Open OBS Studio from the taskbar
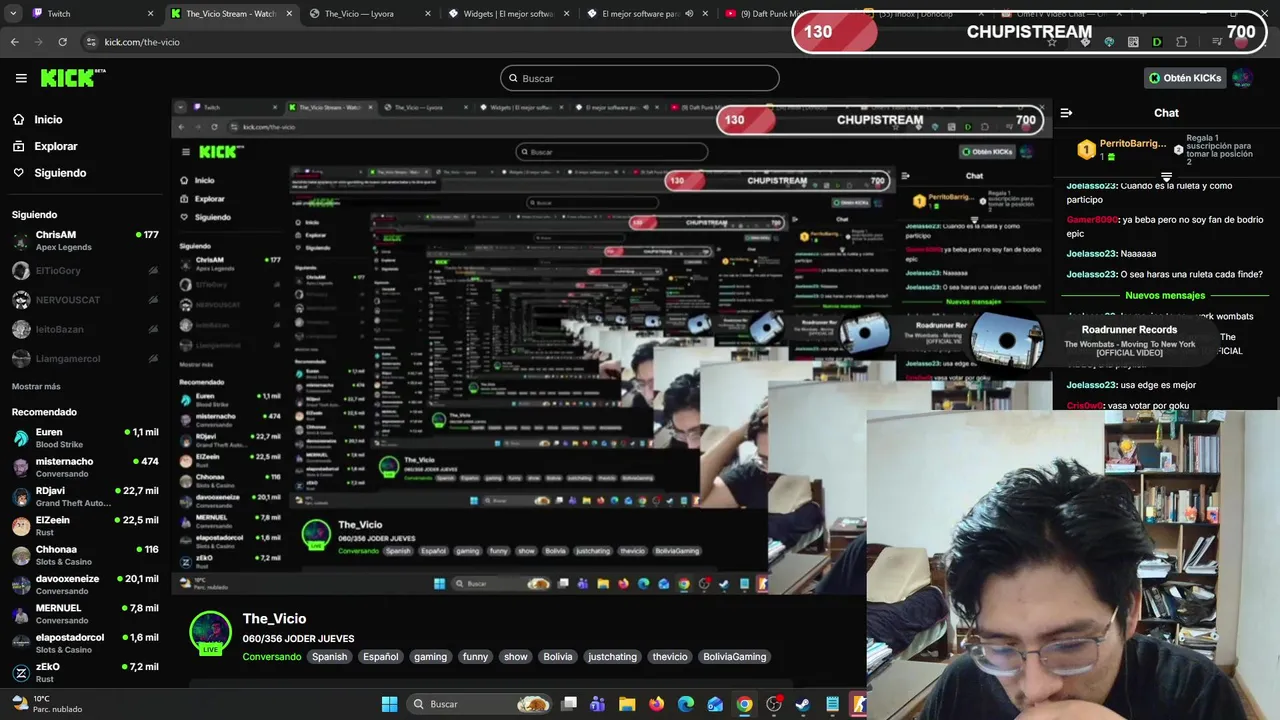Viewport: 1280px width, 720px height. click(774, 704)
